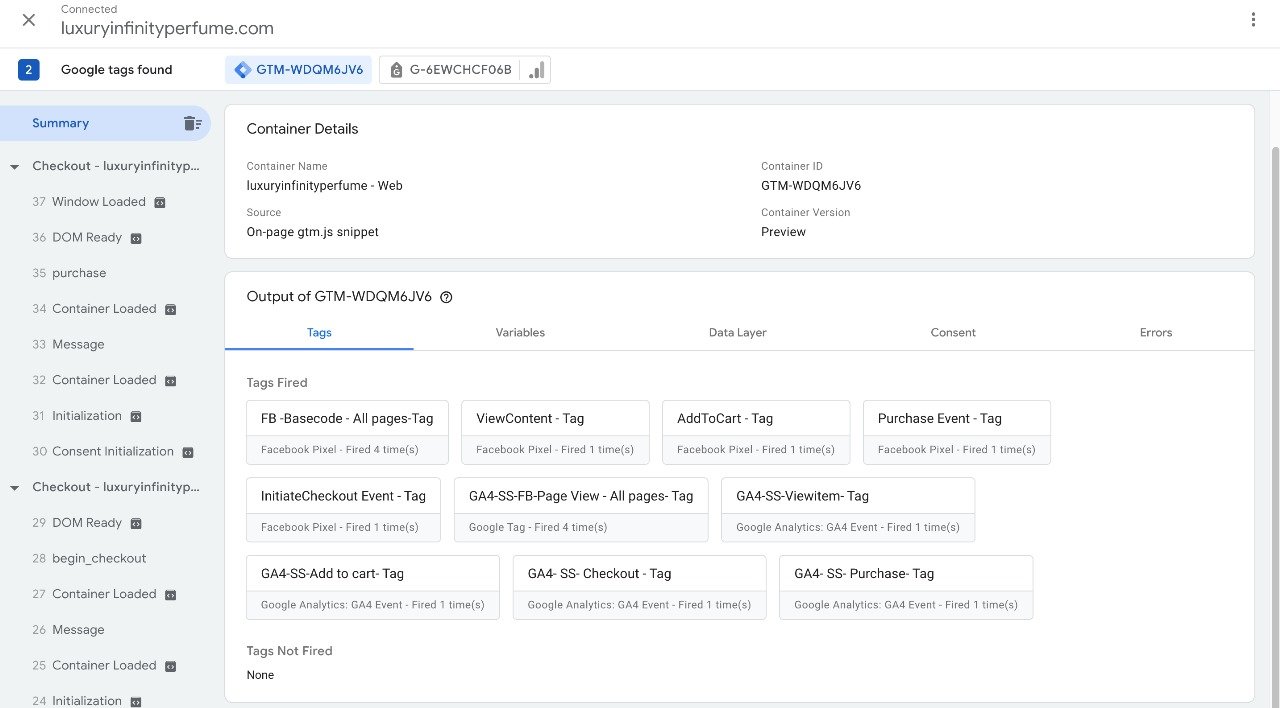The width and height of the screenshot is (1280, 708).
Task: Select the GTM-WDQM6JV6 container chip
Action: point(299,70)
